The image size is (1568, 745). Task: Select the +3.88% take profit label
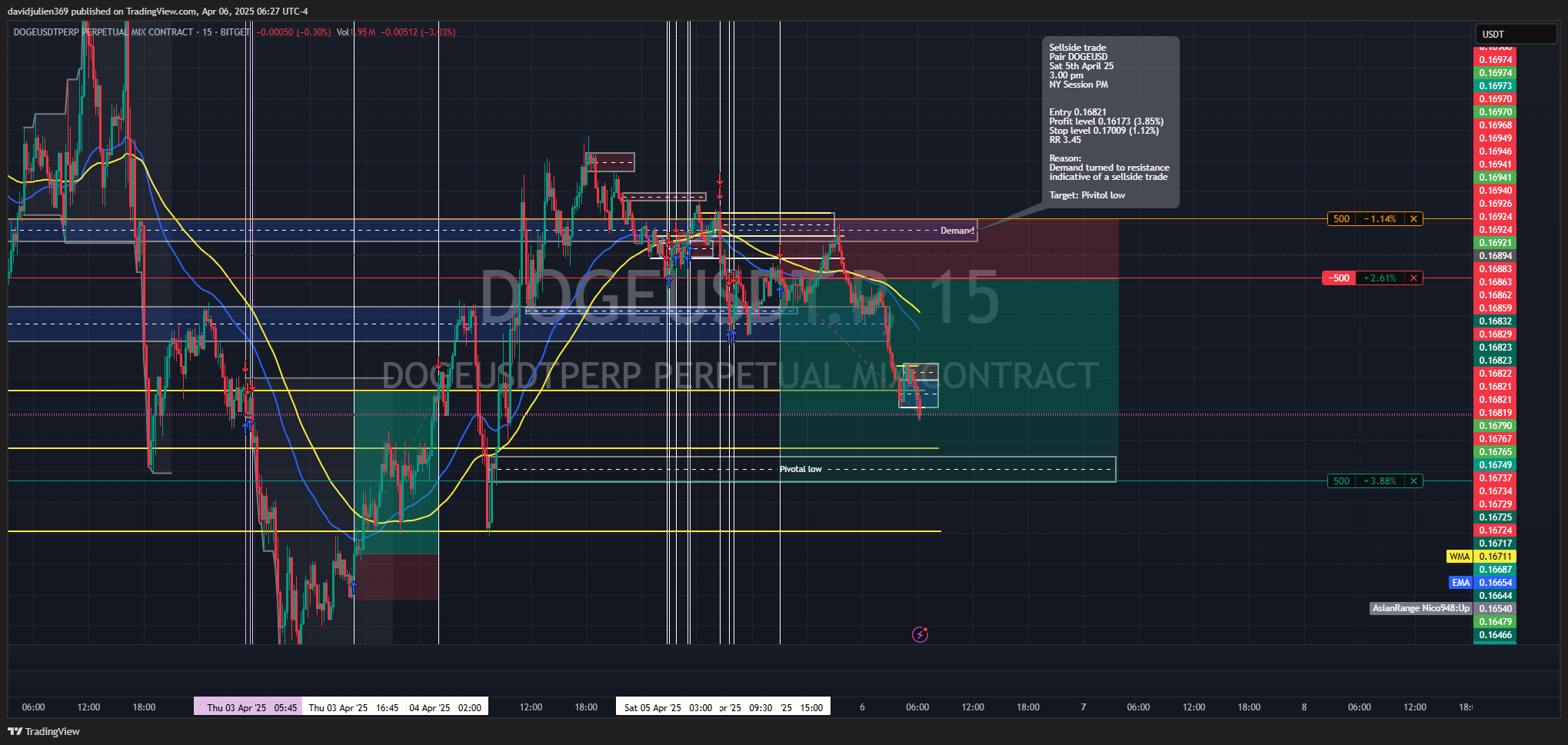point(1380,481)
